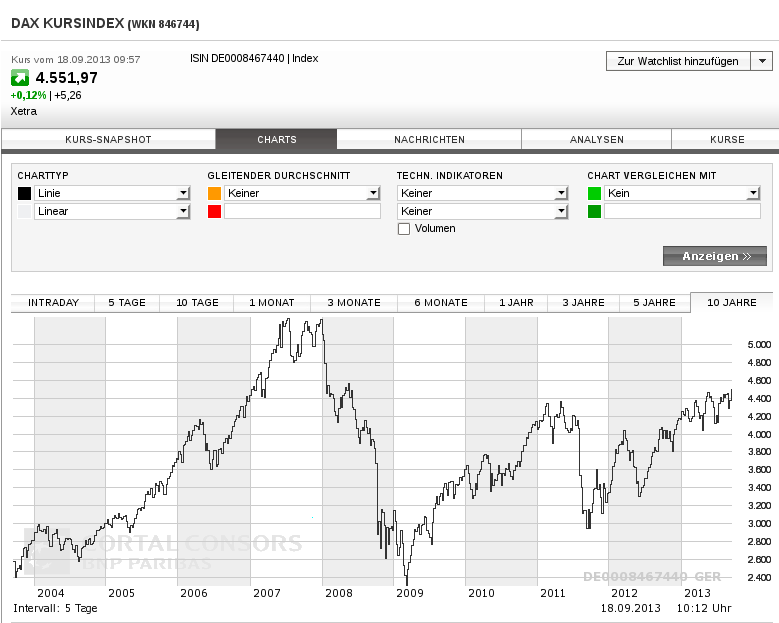Open the Nachrichten tab
The width and height of the screenshot is (779, 623).
pos(429,140)
